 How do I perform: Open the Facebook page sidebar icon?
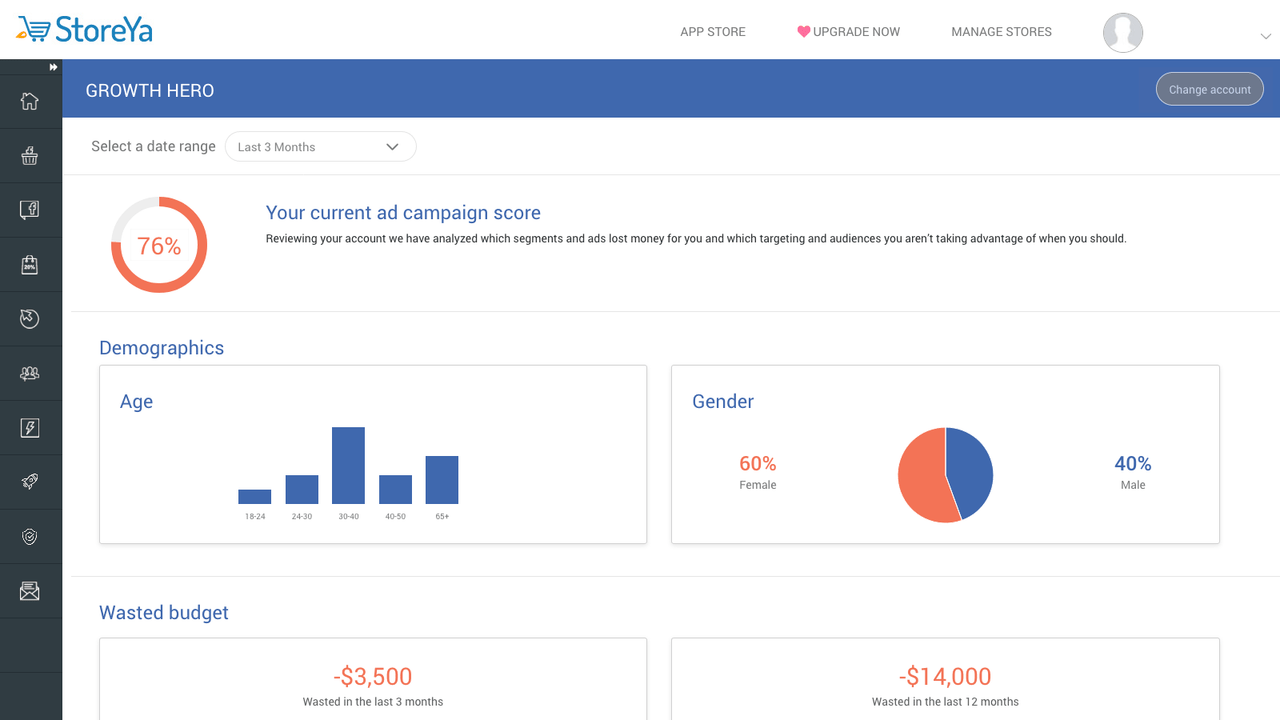(x=30, y=210)
